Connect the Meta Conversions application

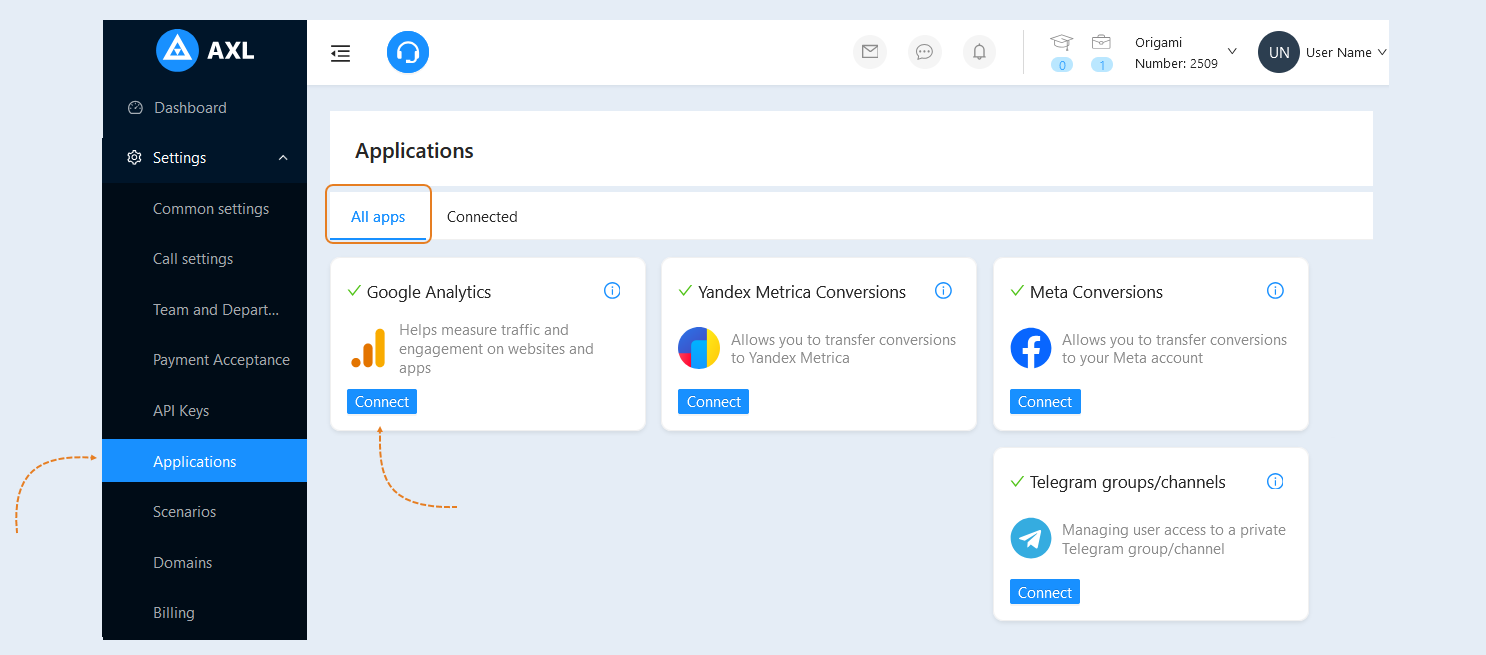(x=1045, y=402)
